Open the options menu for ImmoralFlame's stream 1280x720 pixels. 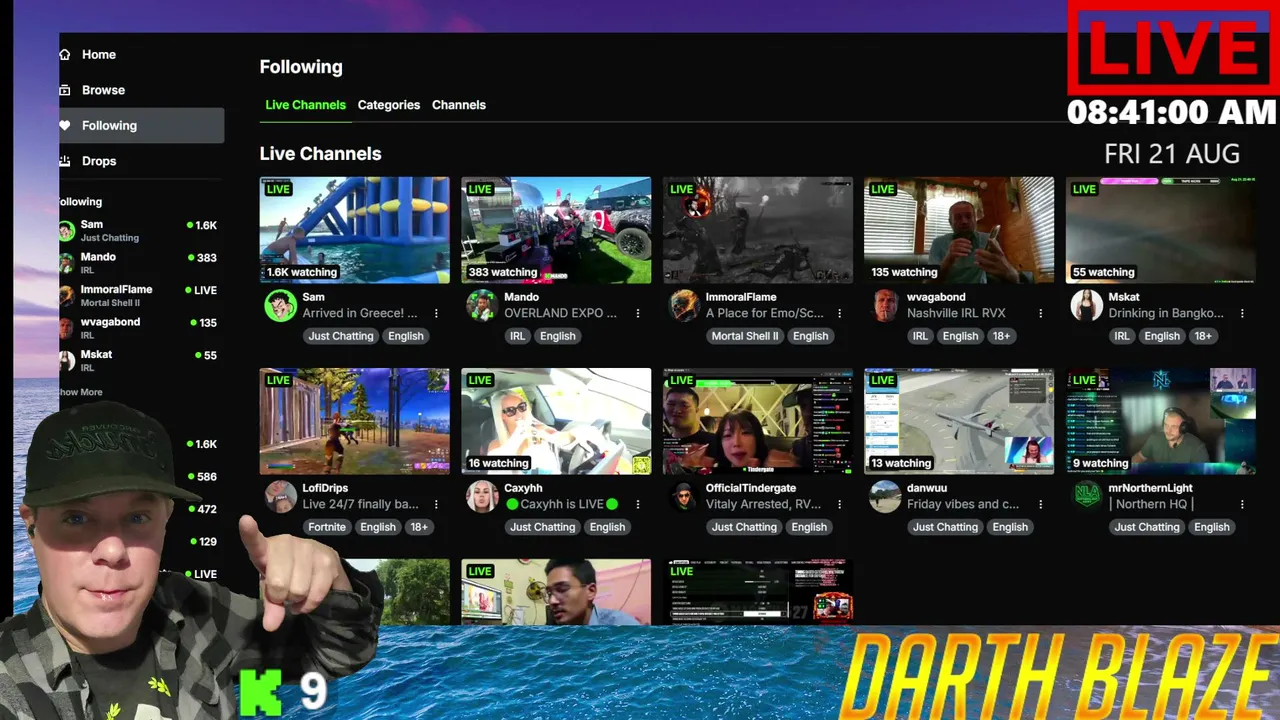(839, 313)
